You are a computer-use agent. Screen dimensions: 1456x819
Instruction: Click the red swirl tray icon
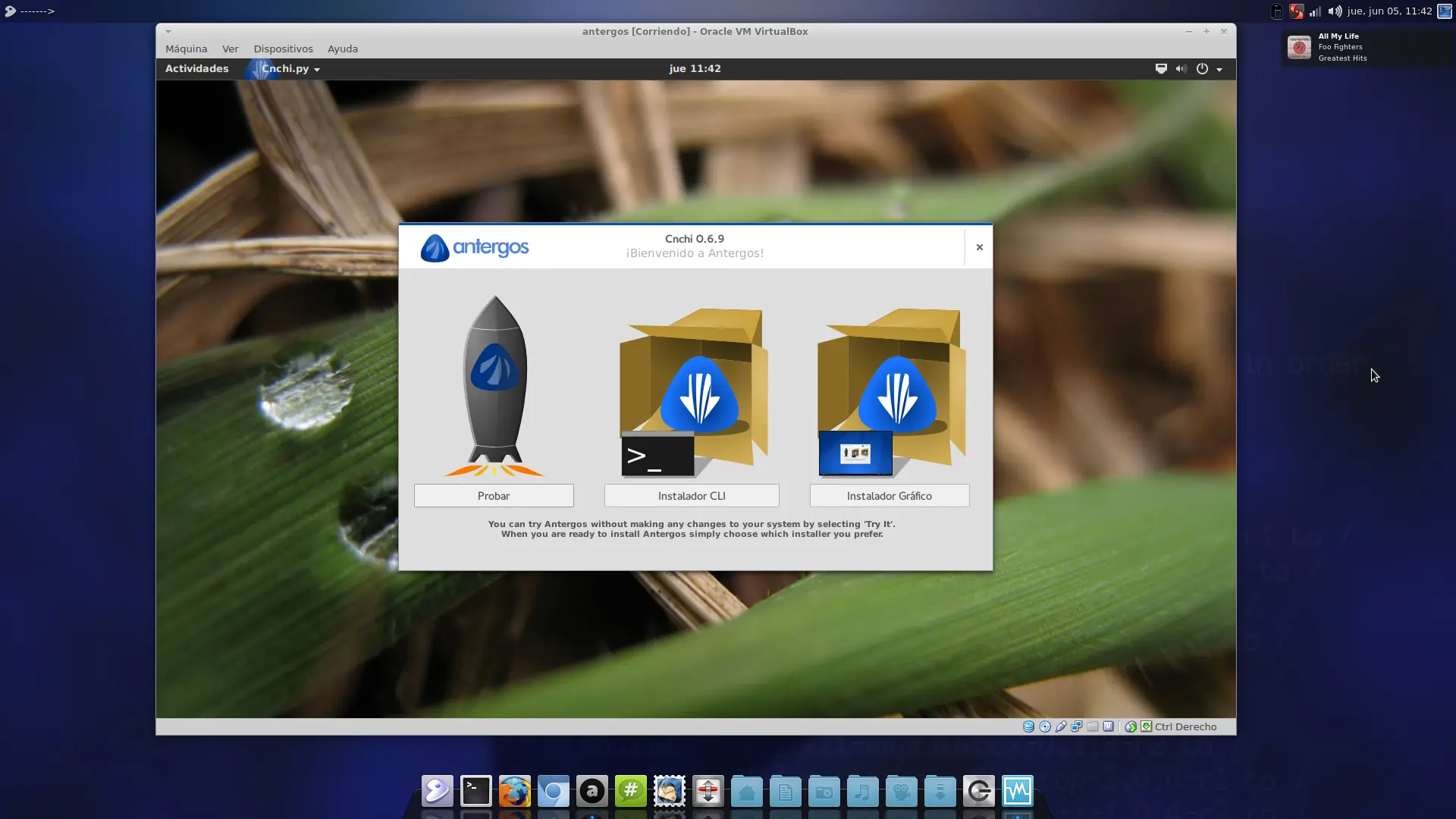pyautogui.click(x=1297, y=11)
